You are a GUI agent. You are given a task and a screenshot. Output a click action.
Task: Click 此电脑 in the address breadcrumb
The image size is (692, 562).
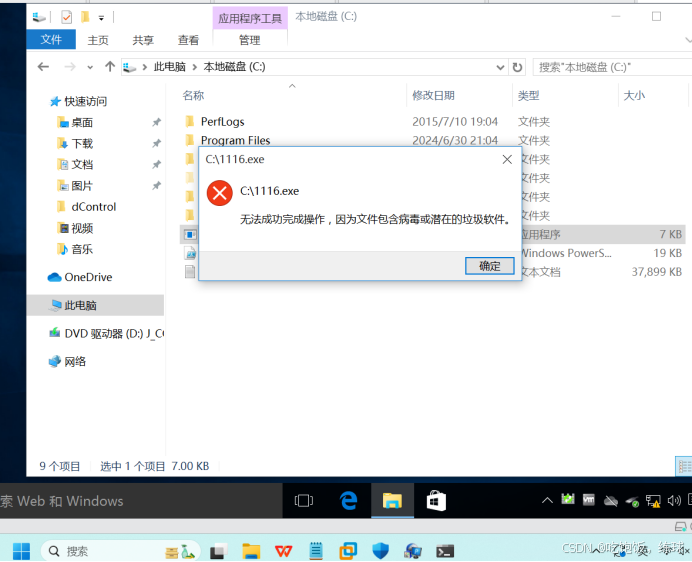[x=169, y=67]
